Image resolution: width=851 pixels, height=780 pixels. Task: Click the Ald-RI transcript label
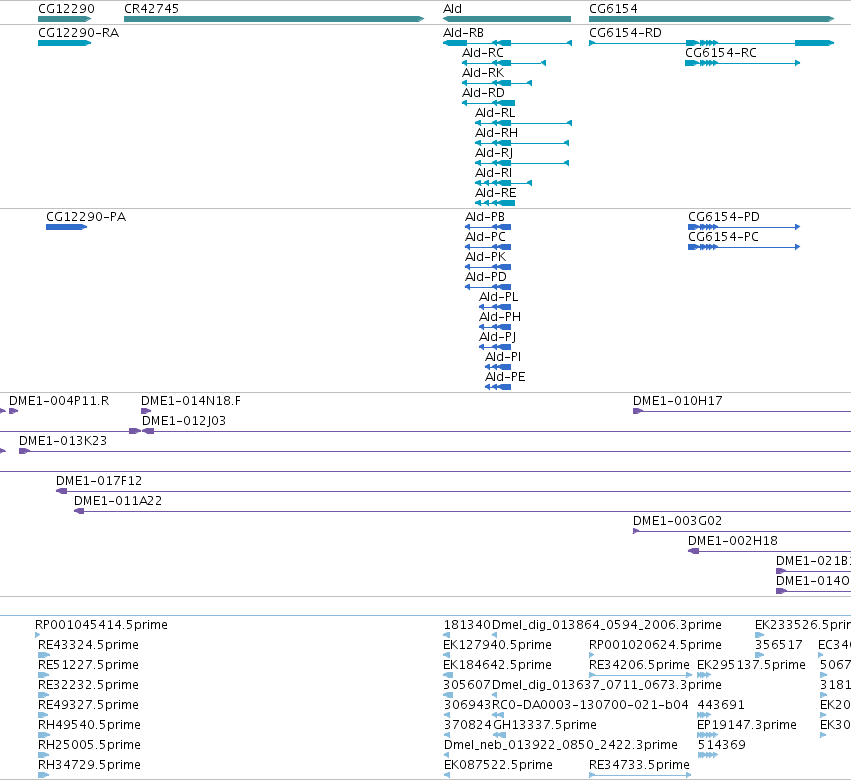click(493, 173)
